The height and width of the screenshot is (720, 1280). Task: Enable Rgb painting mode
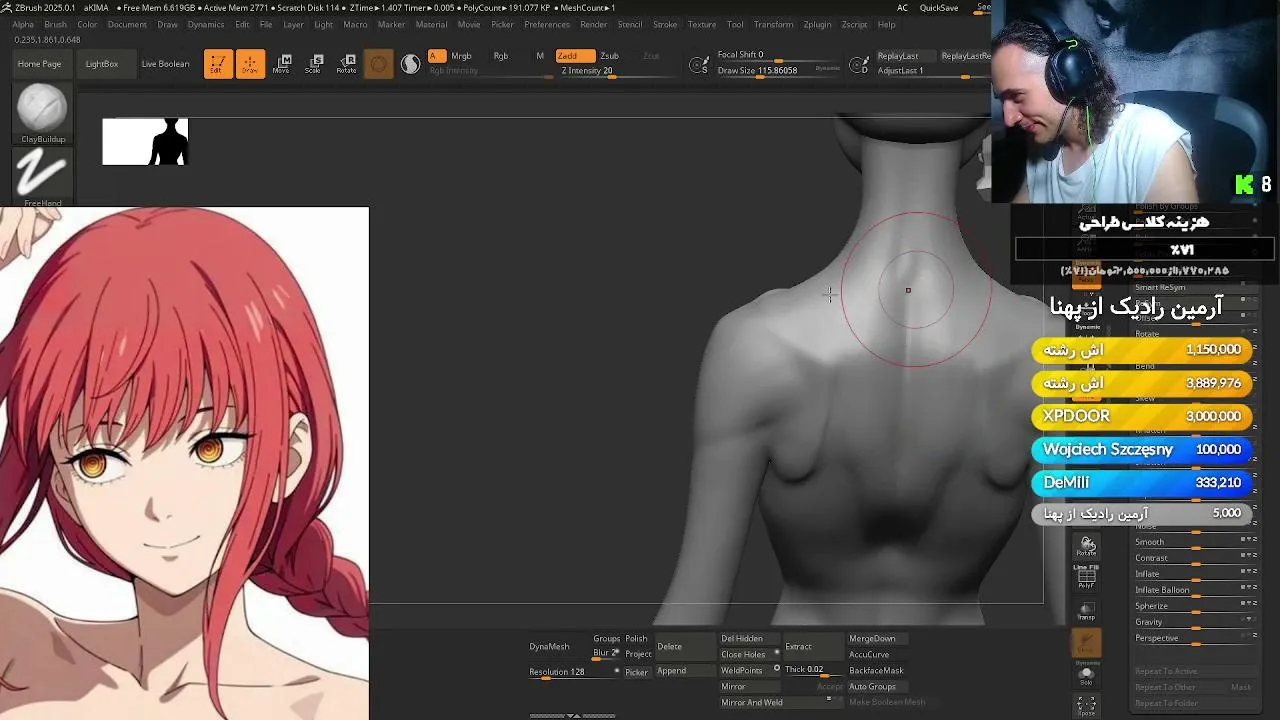coord(501,56)
